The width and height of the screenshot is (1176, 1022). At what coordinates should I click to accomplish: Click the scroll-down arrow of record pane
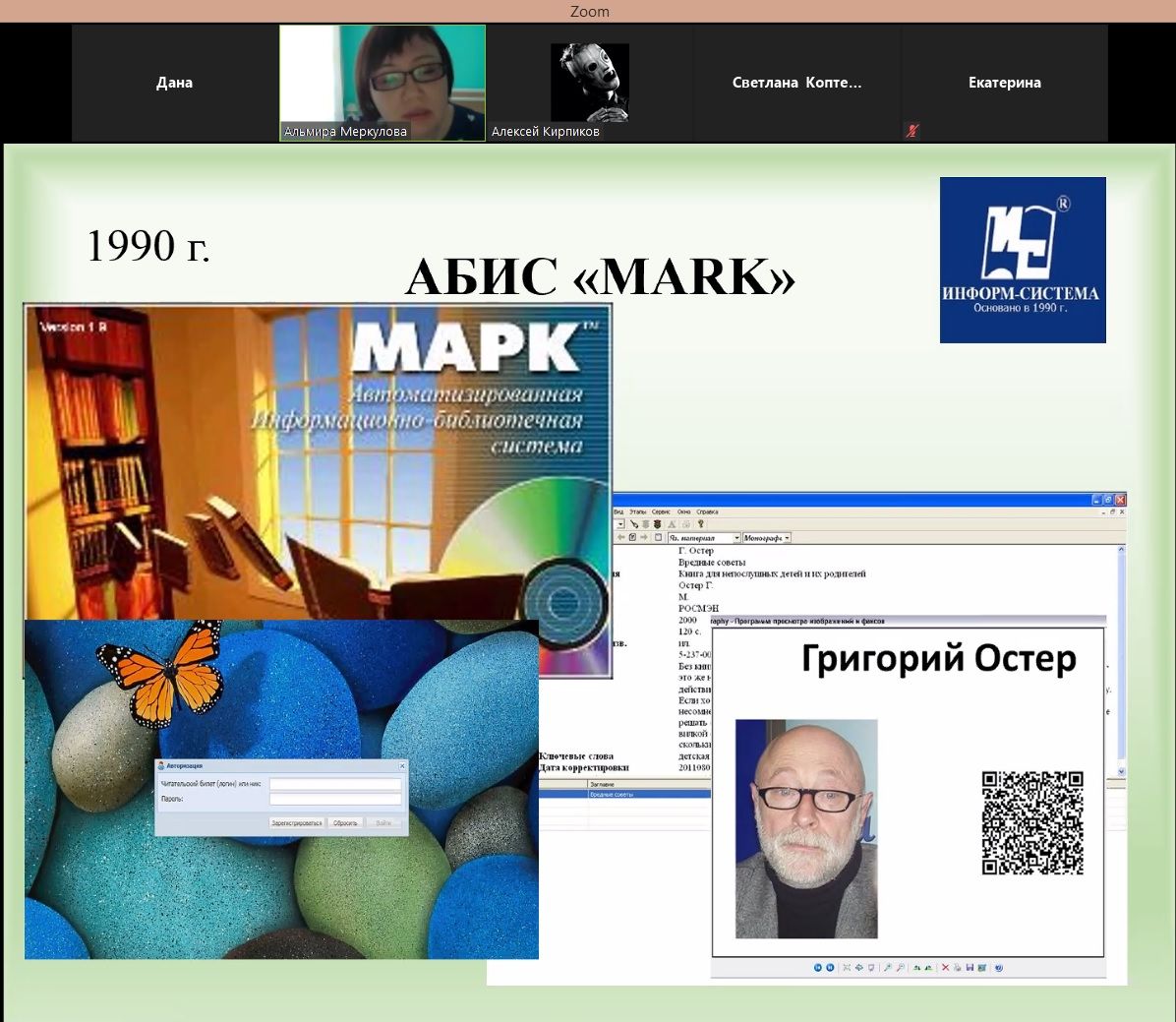[1121, 771]
